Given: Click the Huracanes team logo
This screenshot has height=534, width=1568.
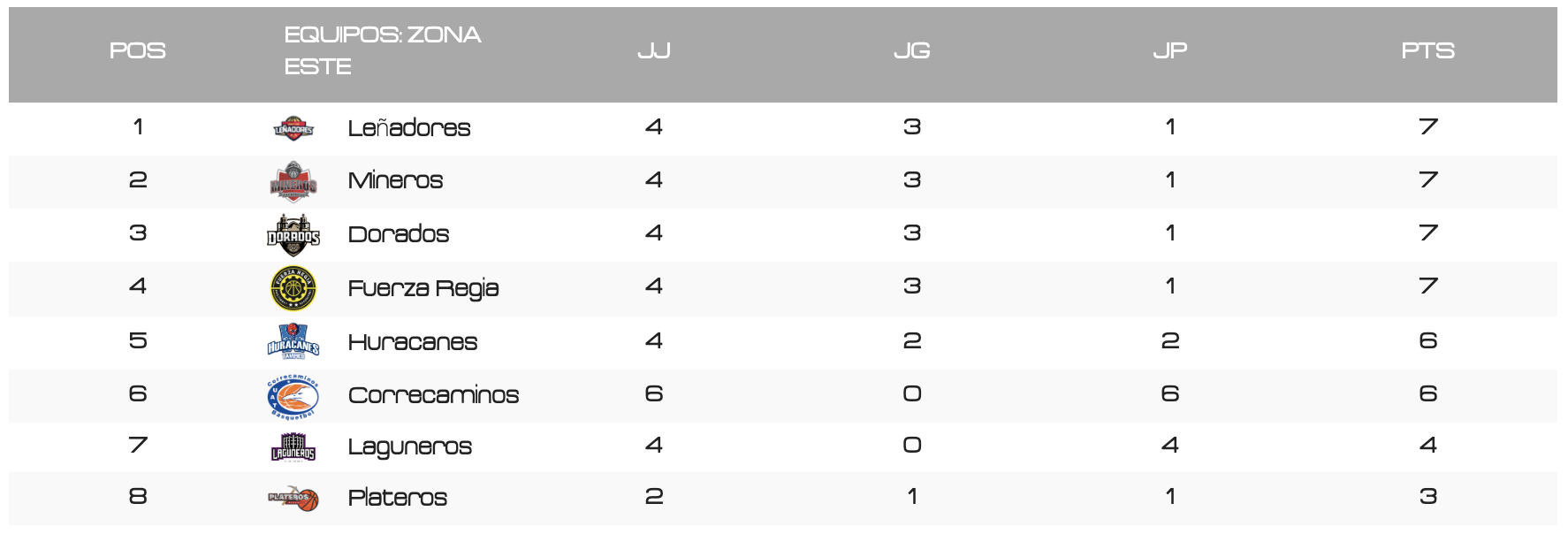Looking at the screenshot, I should (x=293, y=342).
